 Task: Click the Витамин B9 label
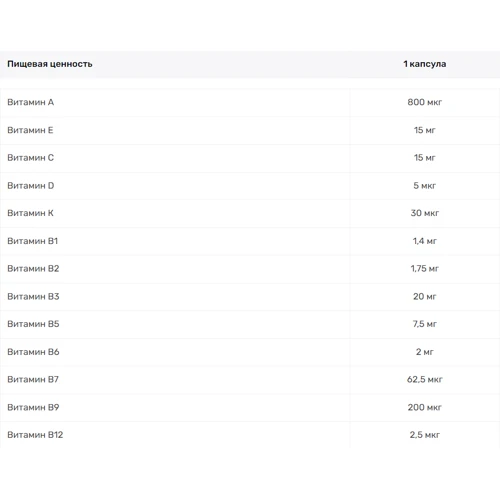(33, 407)
